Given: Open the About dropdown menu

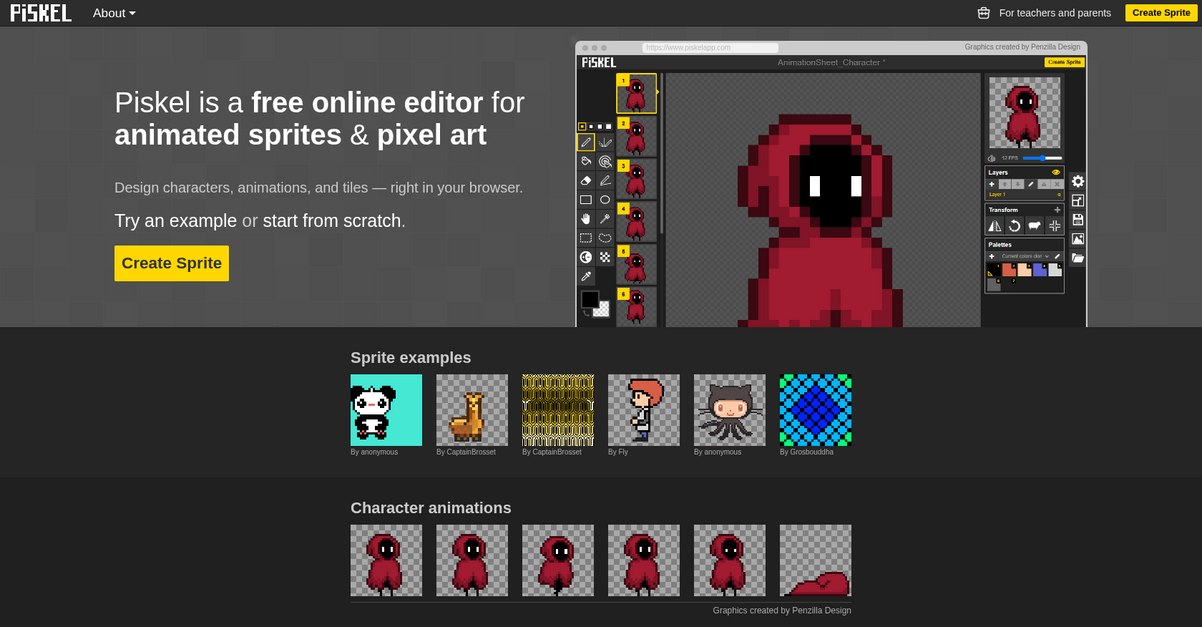Looking at the screenshot, I should pos(114,13).
